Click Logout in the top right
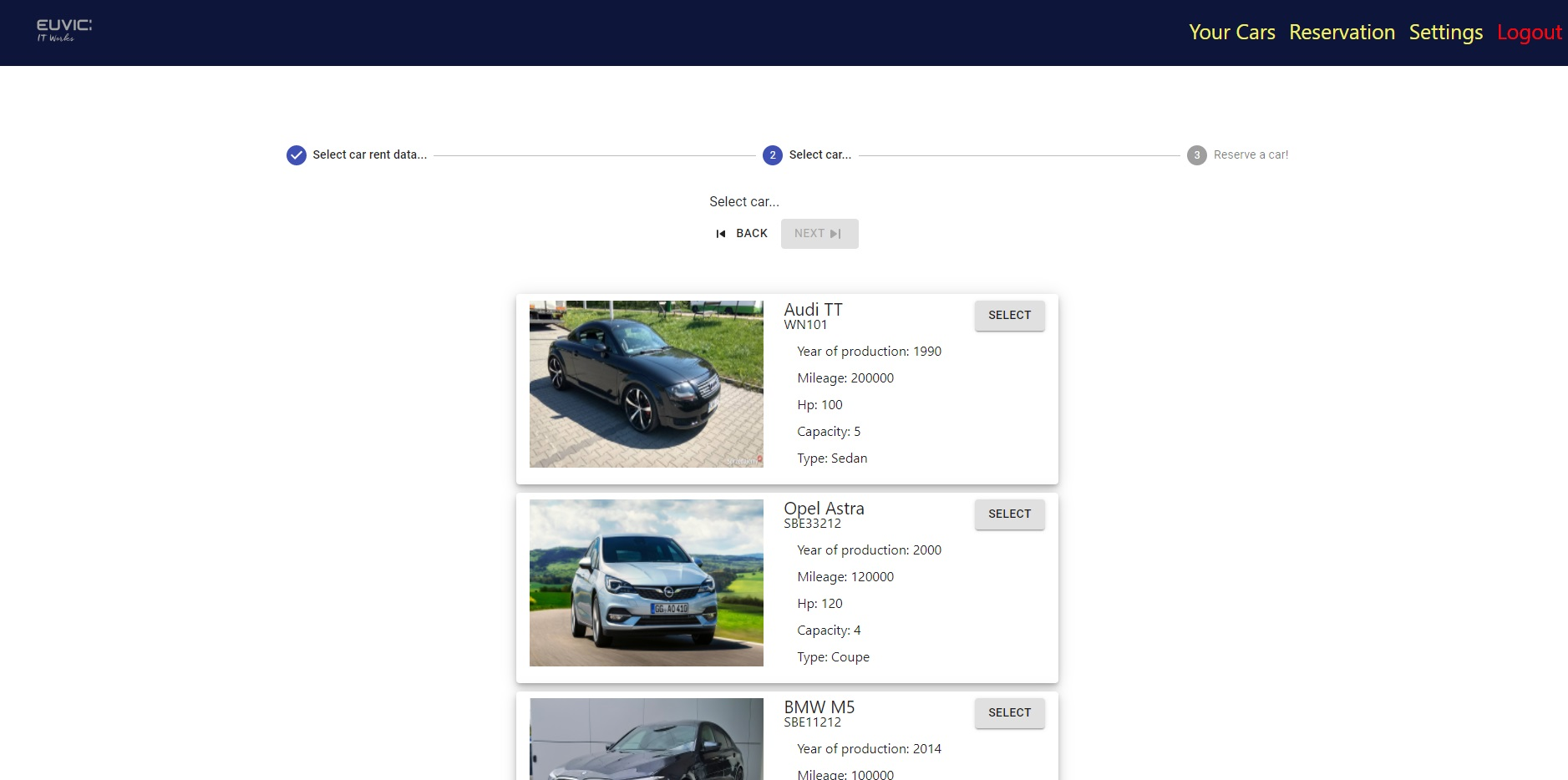Image resolution: width=1568 pixels, height=780 pixels. [x=1529, y=32]
